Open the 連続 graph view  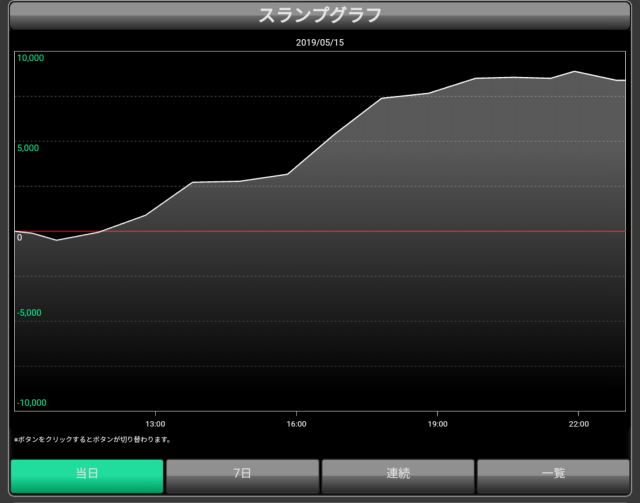point(397,475)
